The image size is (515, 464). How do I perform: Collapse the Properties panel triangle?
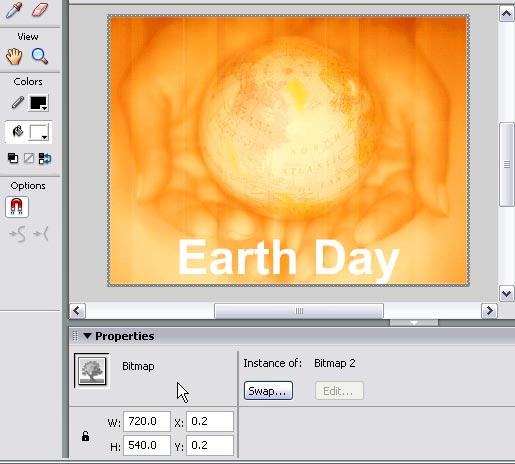pyautogui.click(x=87, y=336)
